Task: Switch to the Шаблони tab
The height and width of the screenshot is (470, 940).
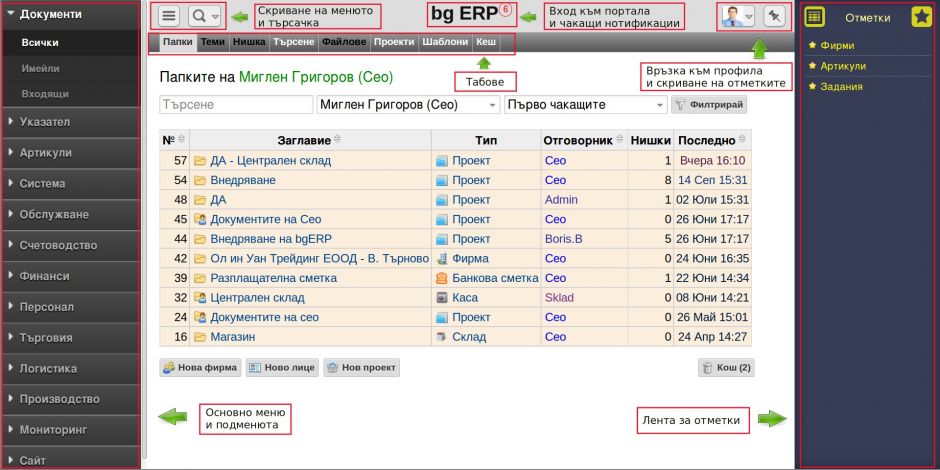Action: pyautogui.click(x=445, y=42)
